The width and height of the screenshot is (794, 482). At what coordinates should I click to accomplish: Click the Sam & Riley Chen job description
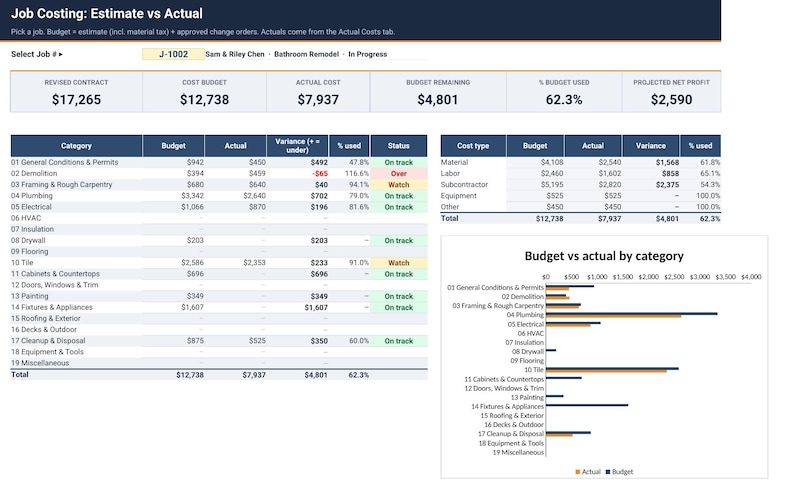(x=296, y=54)
